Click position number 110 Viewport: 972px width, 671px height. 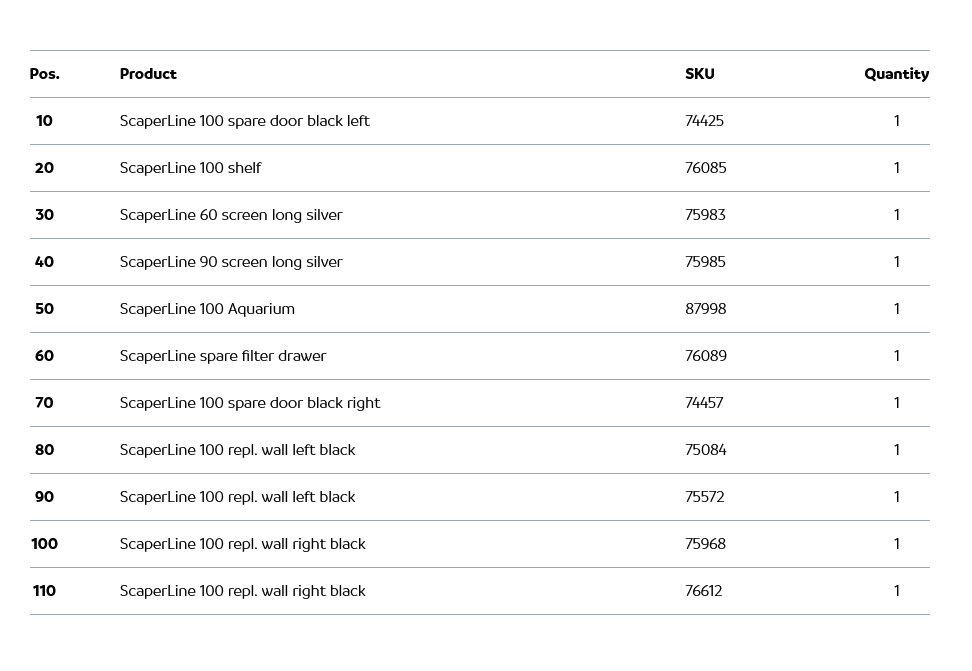point(45,591)
